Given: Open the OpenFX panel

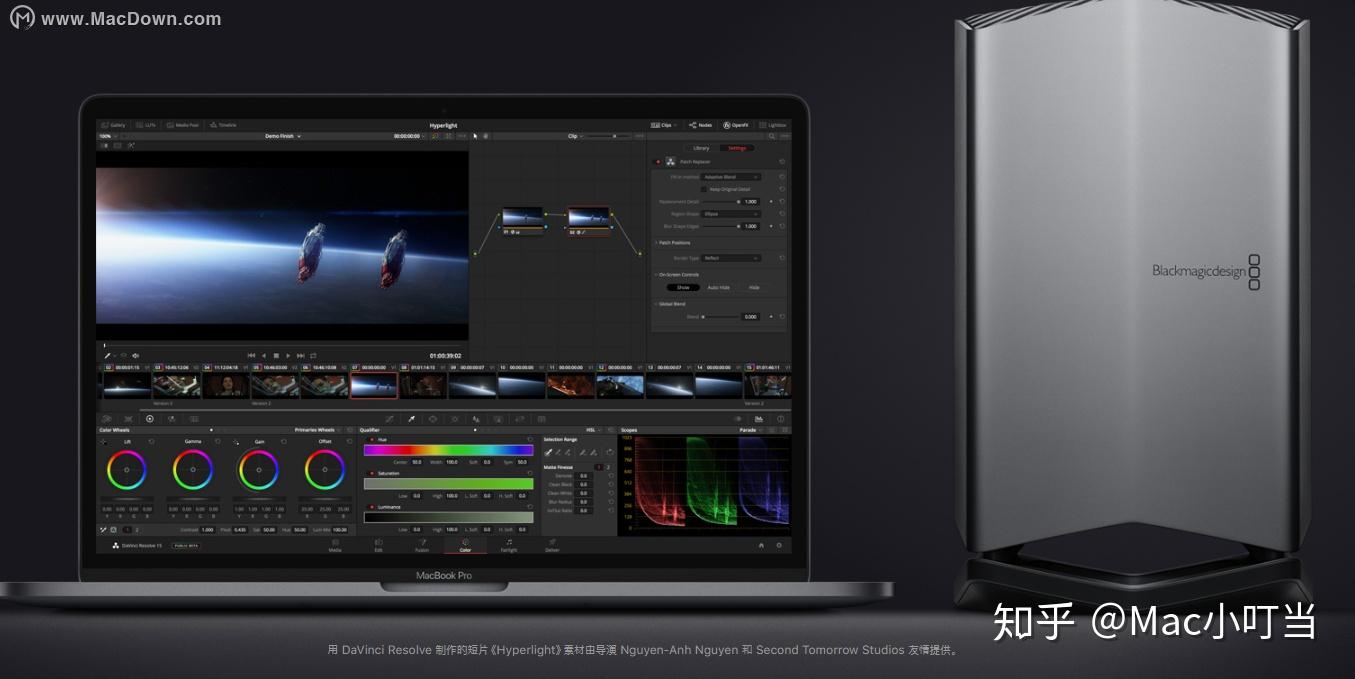Looking at the screenshot, I should tap(735, 125).
